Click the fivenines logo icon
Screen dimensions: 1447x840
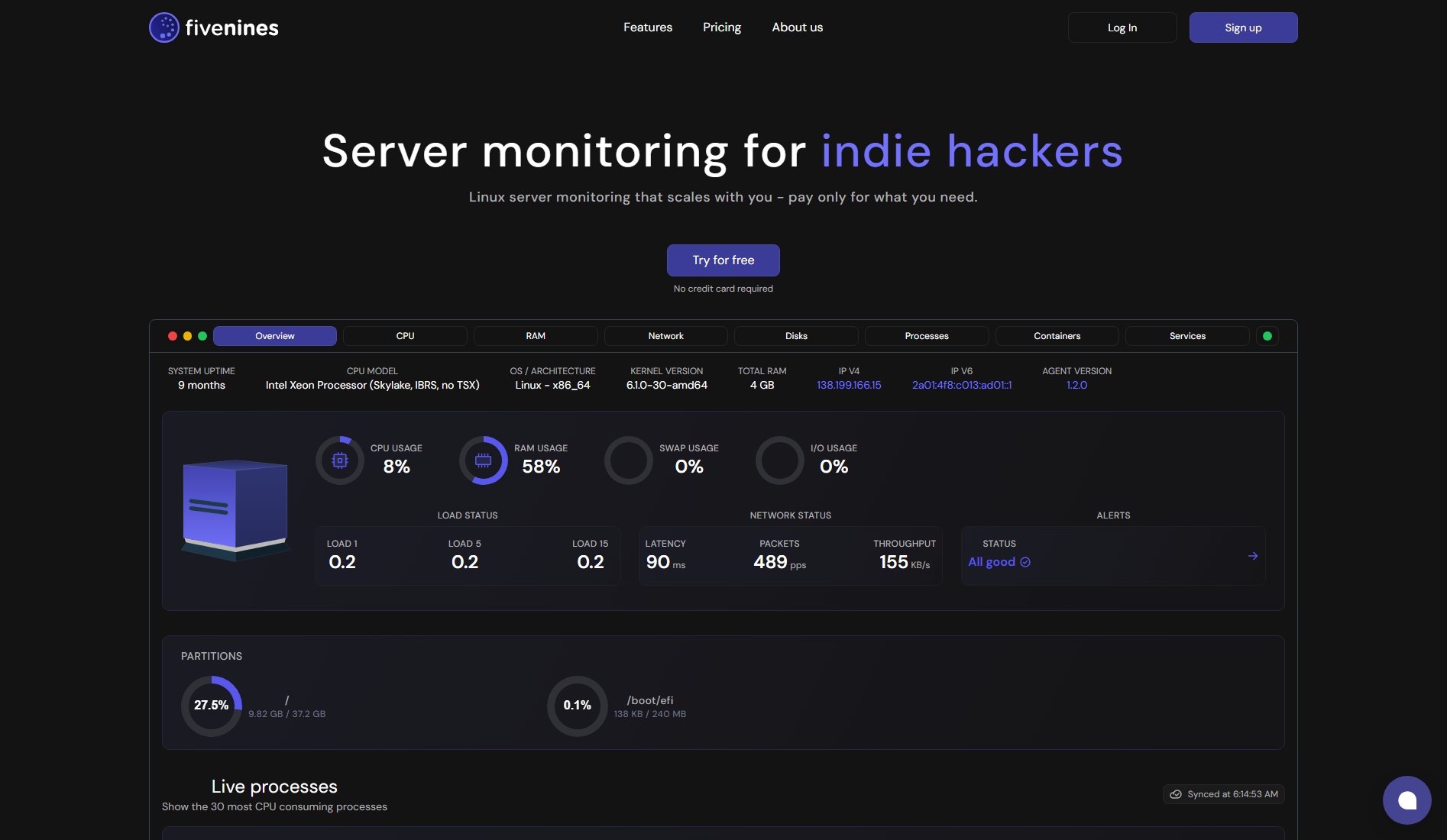coord(163,27)
